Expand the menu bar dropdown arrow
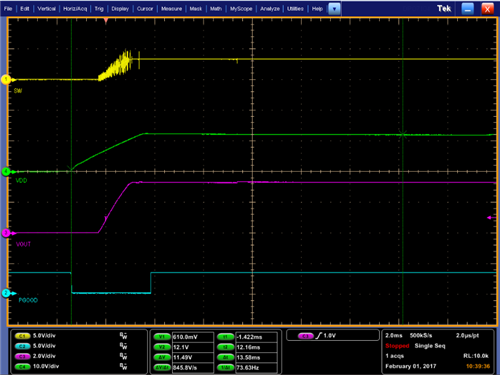Viewport: 500px width, 375px height. 334,9
